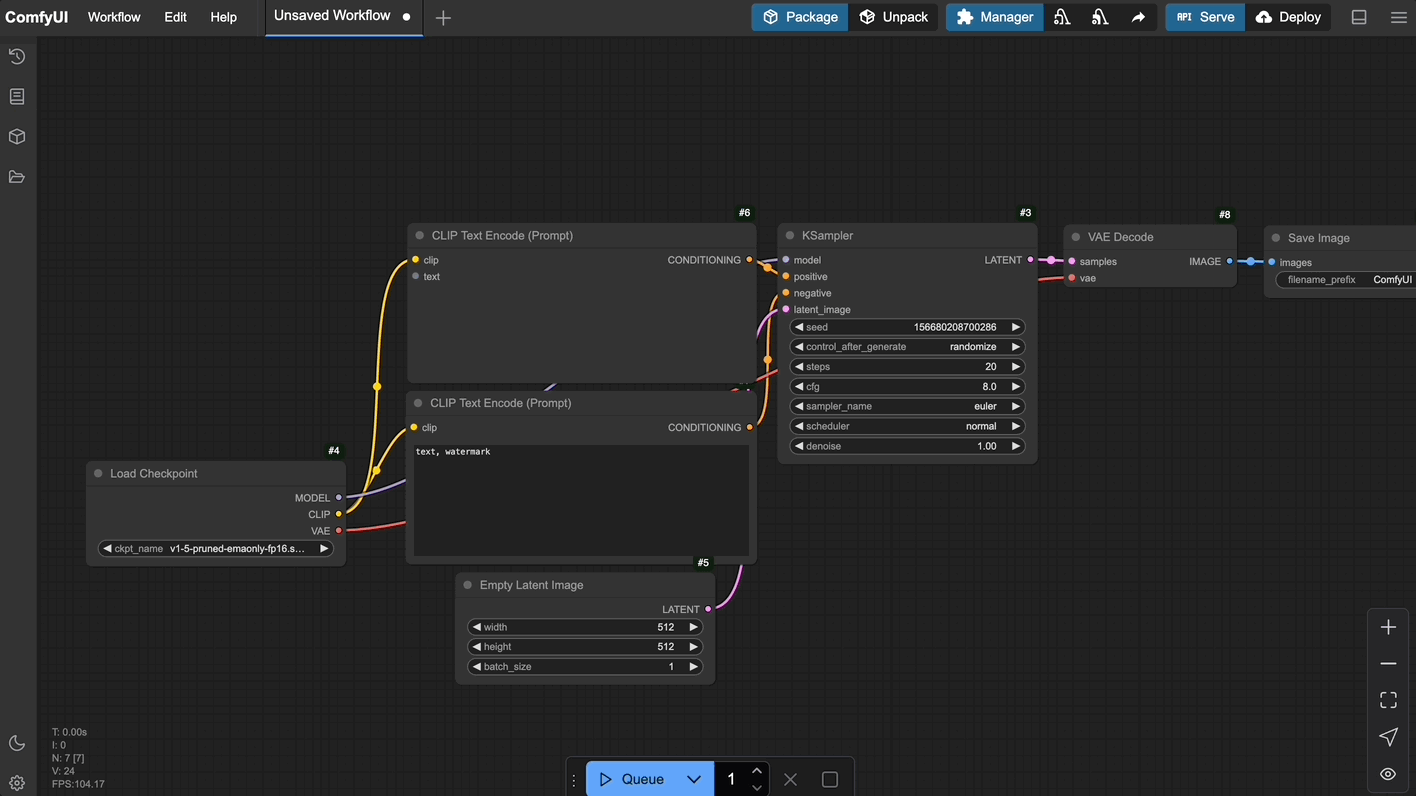Increase steps with its right arrow
This screenshot has height=796, width=1416.
[x=1016, y=367]
